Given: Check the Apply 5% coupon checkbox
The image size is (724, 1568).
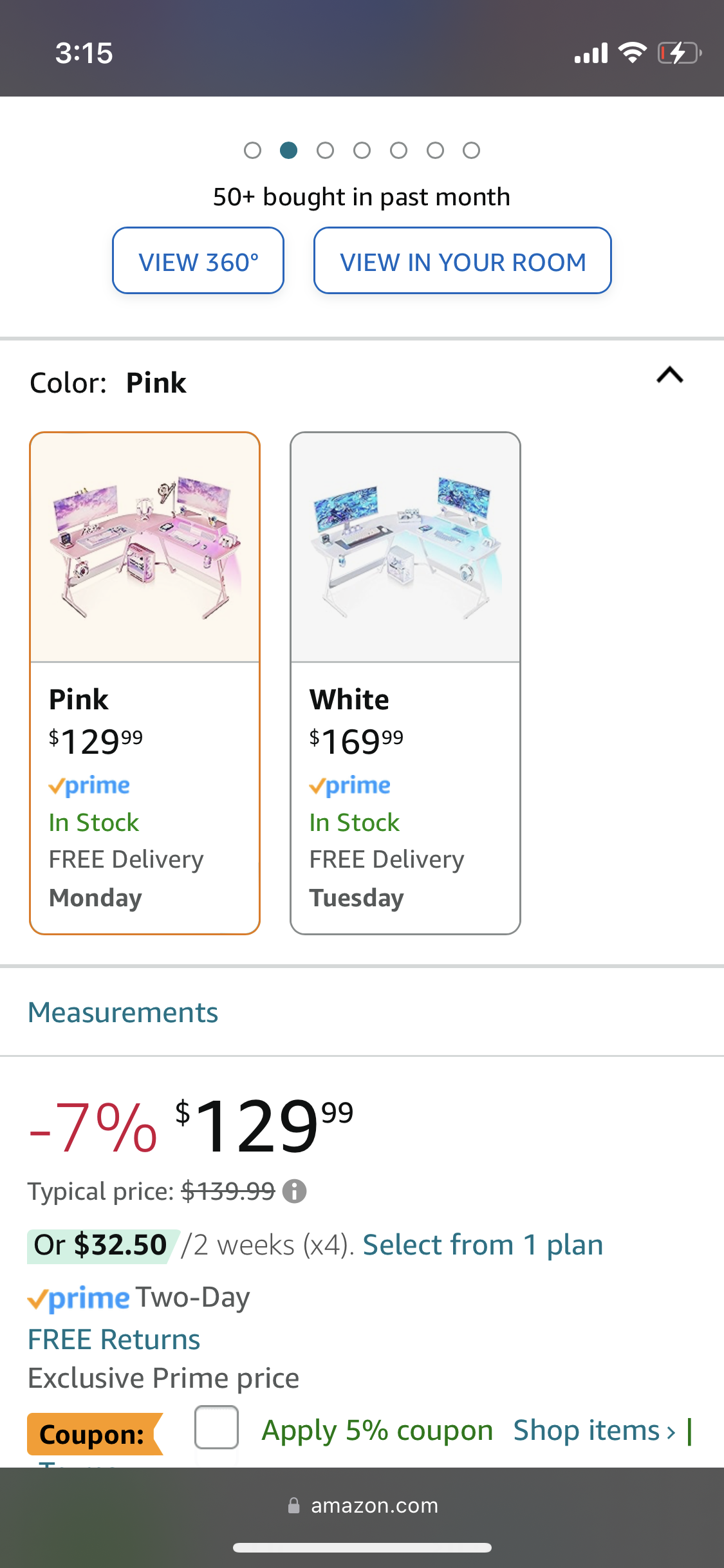Looking at the screenshot, I should [x=217, y=1427].
